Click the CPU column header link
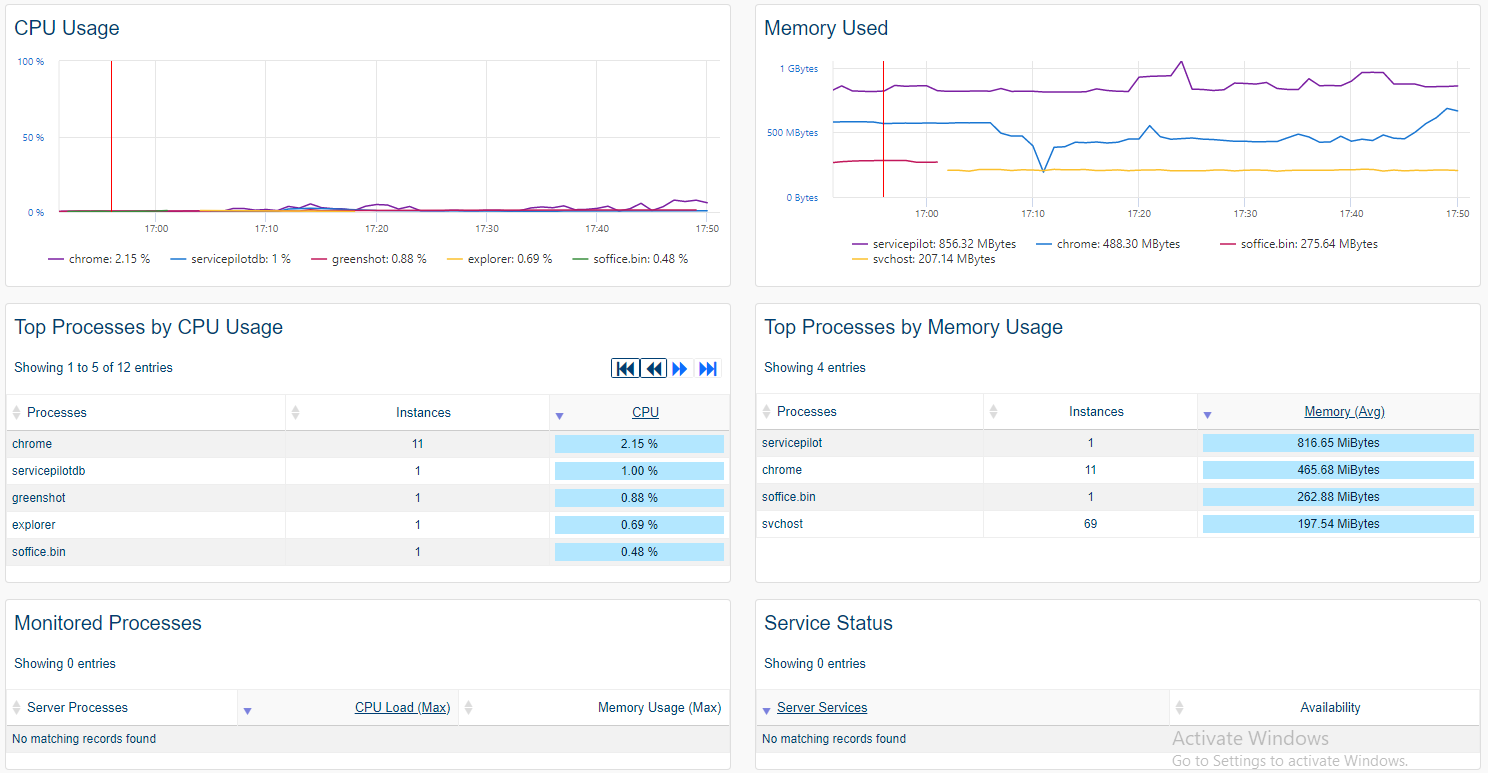 click(645, 413)
